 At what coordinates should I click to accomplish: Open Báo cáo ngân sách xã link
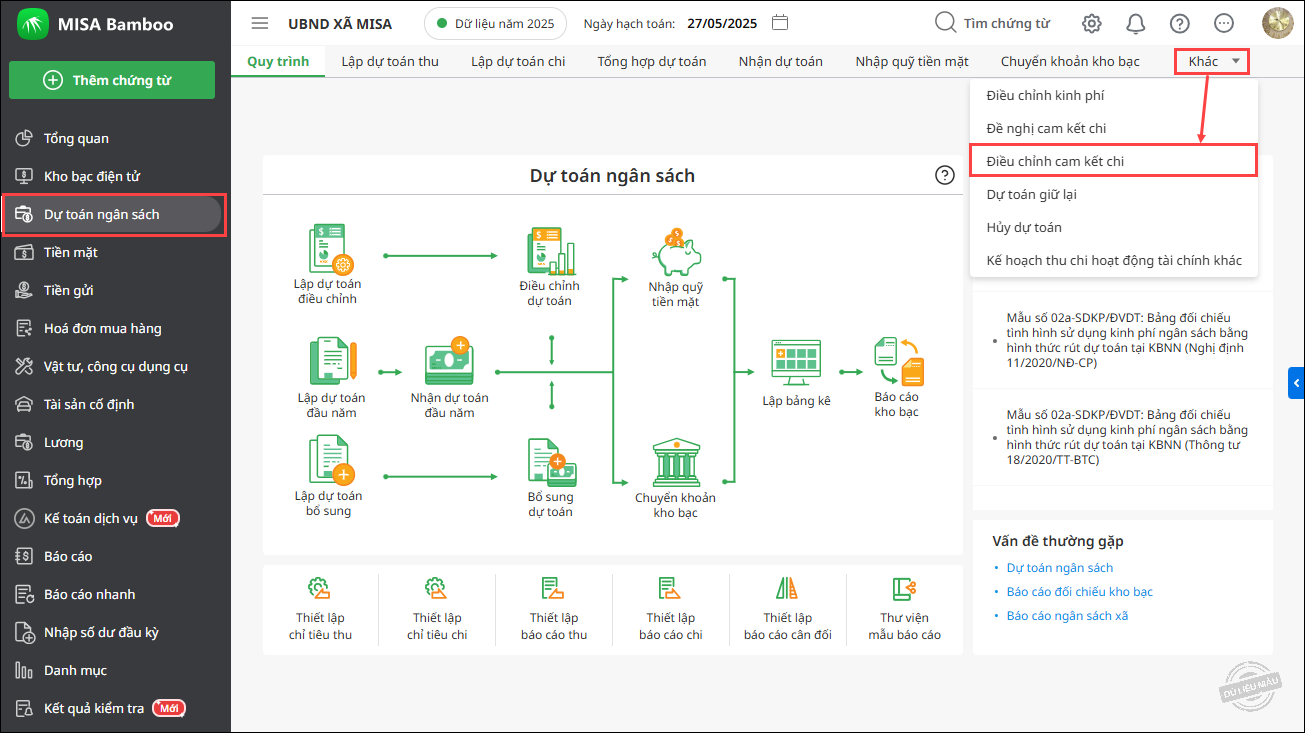(x=1067, y=616)
